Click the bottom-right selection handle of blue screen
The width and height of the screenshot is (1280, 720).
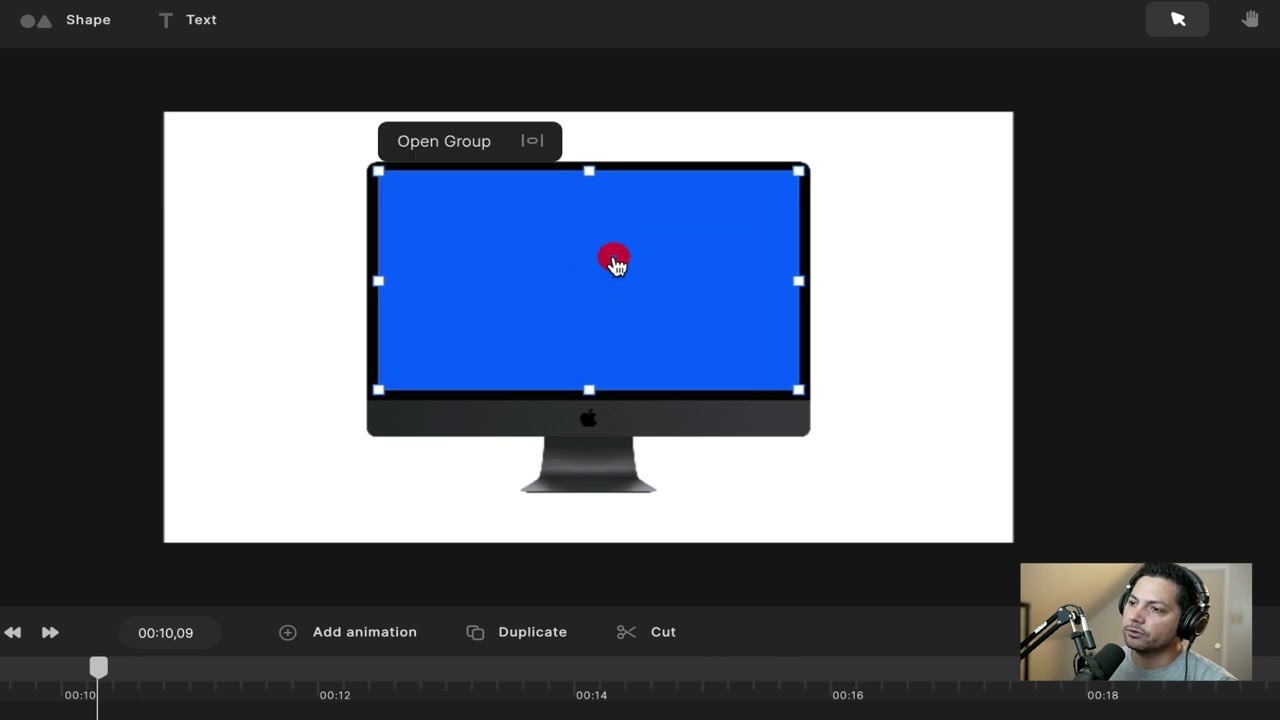(798, 390)
